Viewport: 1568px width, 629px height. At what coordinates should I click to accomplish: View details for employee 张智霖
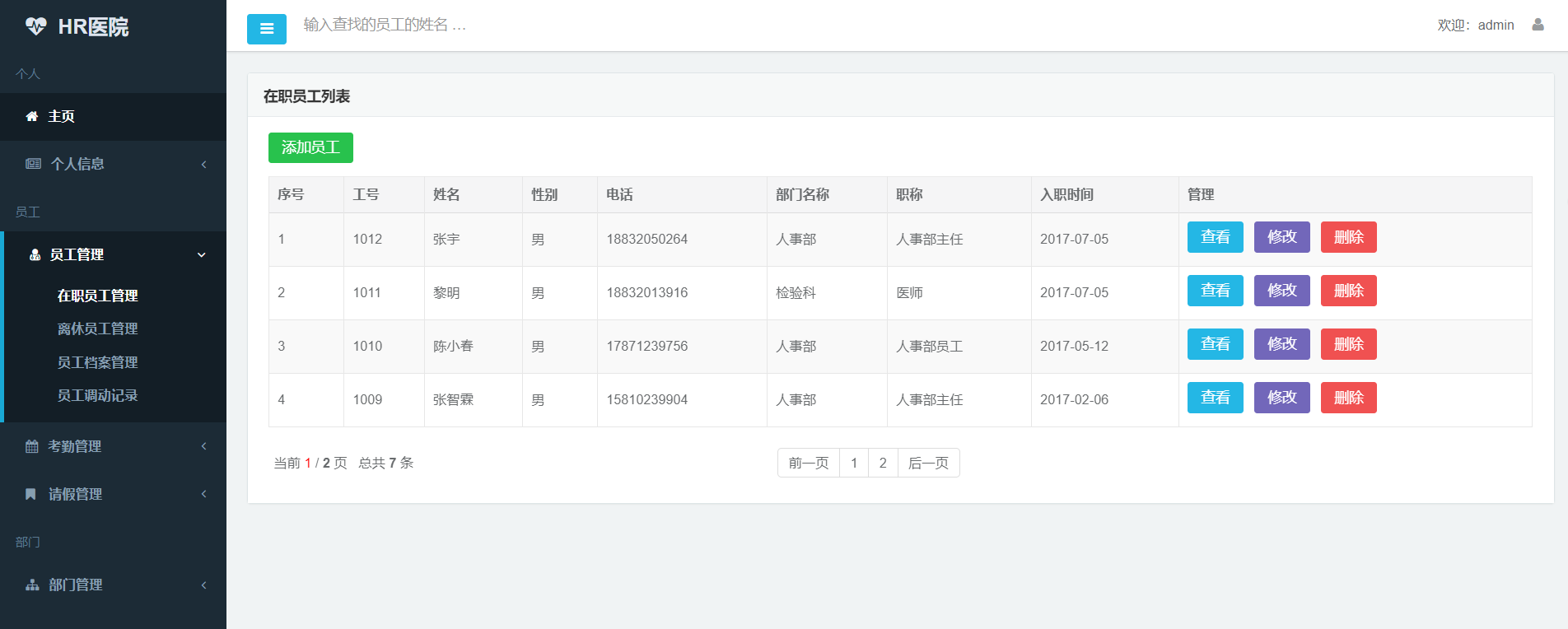point(1216,398)
